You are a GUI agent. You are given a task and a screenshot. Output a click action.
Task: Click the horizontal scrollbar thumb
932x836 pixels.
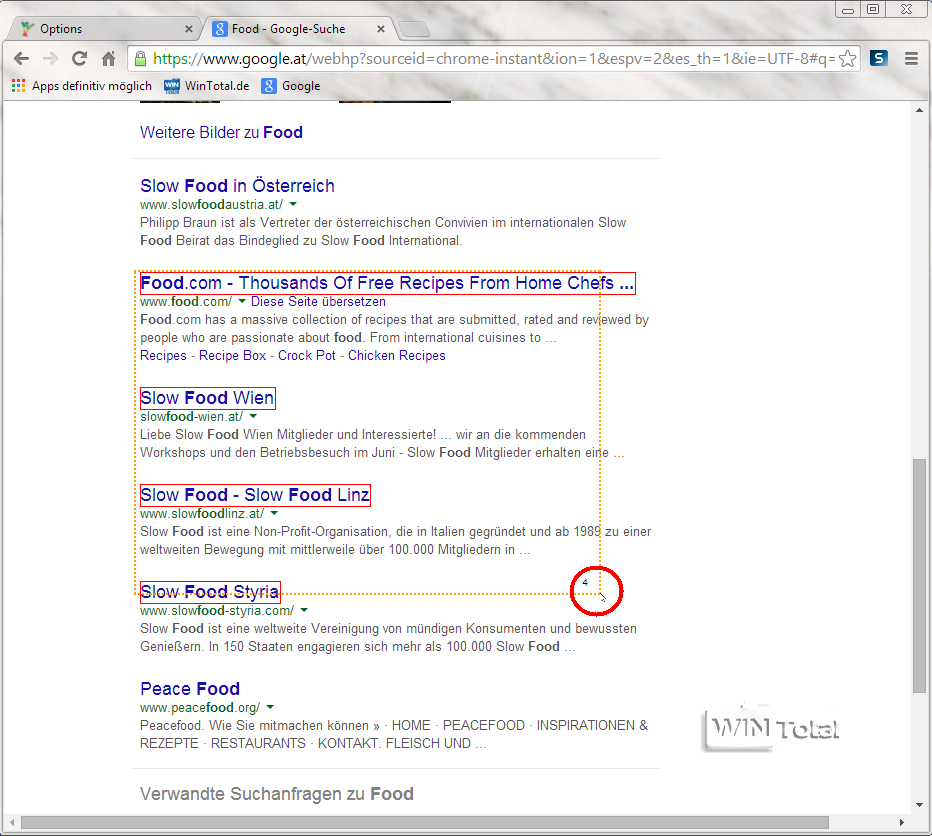click(x=425, y=822)
